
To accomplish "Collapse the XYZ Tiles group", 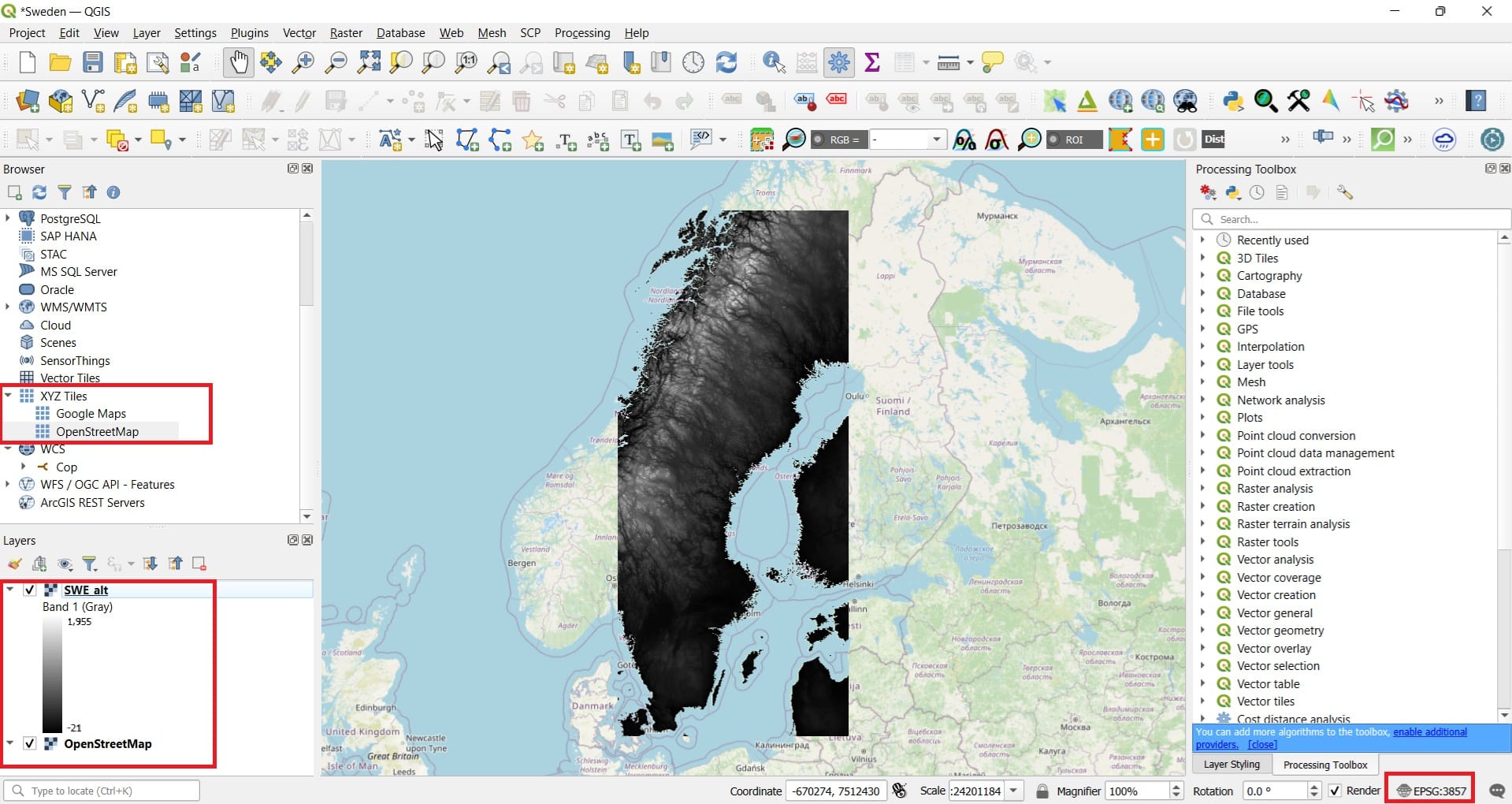I will click(x=8, y=396).
